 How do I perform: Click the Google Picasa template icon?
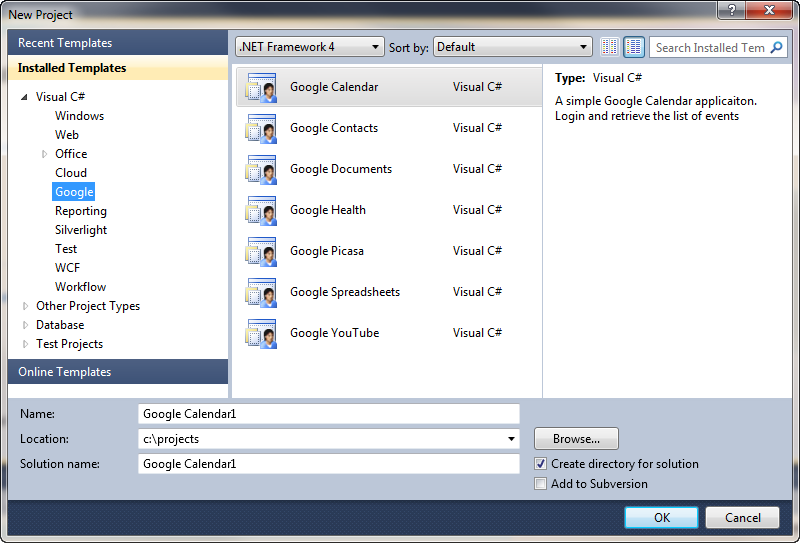(x=261, y=252)
